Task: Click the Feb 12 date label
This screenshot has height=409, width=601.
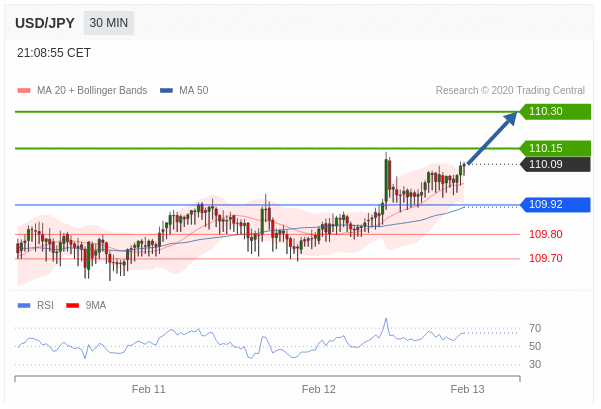Action: pyautogui.click(x=319, y=389)
